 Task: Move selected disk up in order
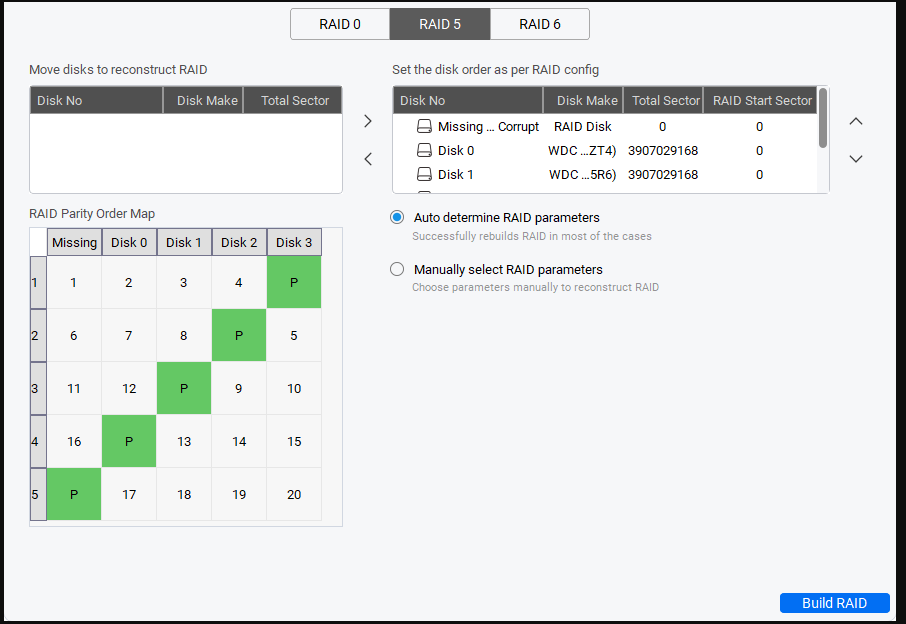click(x=855, y=121)
